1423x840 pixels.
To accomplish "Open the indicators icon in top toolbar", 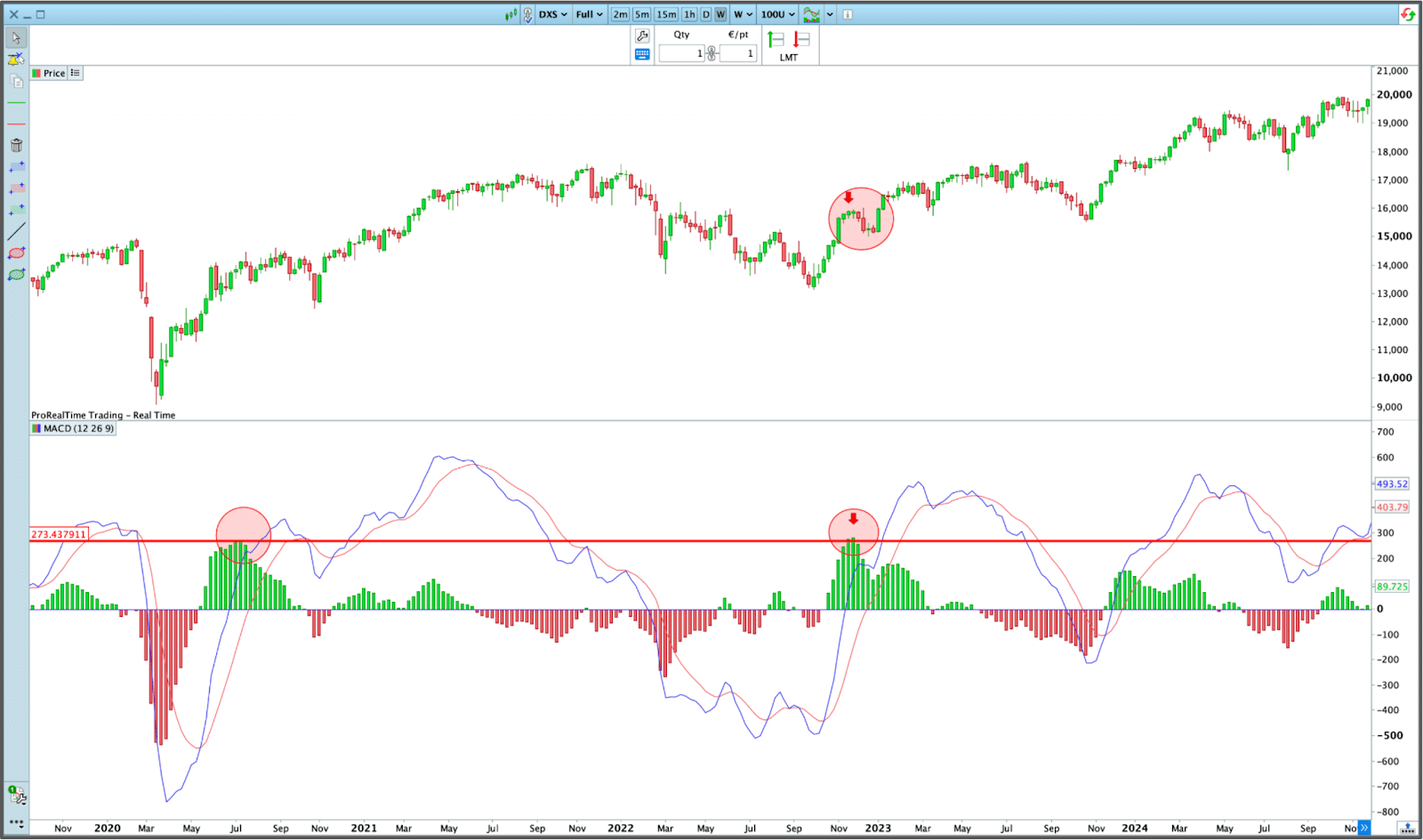I will point(811,14).
